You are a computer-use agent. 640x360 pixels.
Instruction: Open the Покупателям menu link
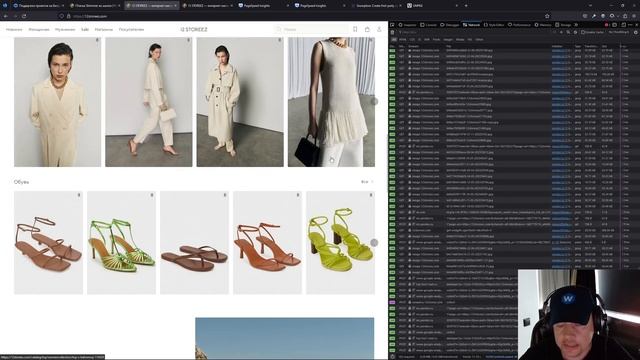point(131,29)
